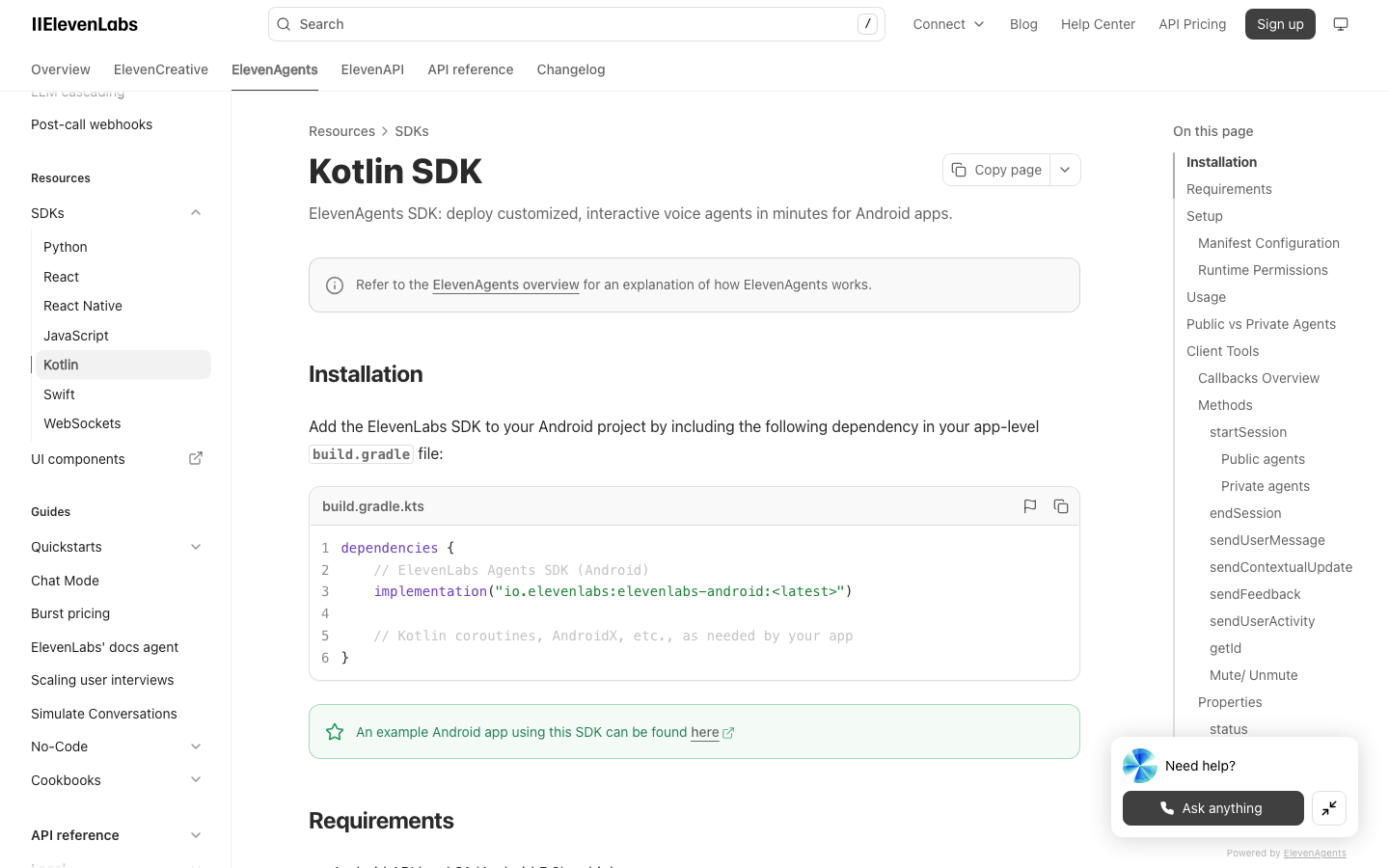The width and height of the screenshot is (1389, 868).
Task: Follow the ElevenAgents overview link
Action: [x=505, y=285]
